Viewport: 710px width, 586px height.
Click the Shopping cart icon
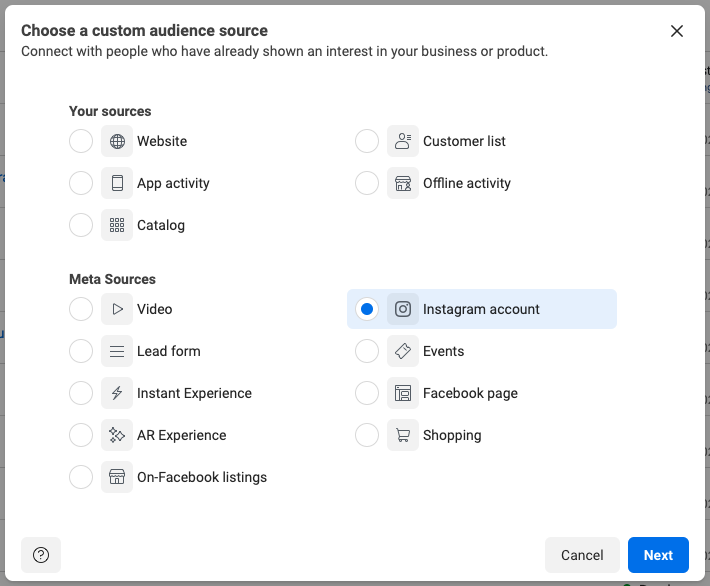403,435
